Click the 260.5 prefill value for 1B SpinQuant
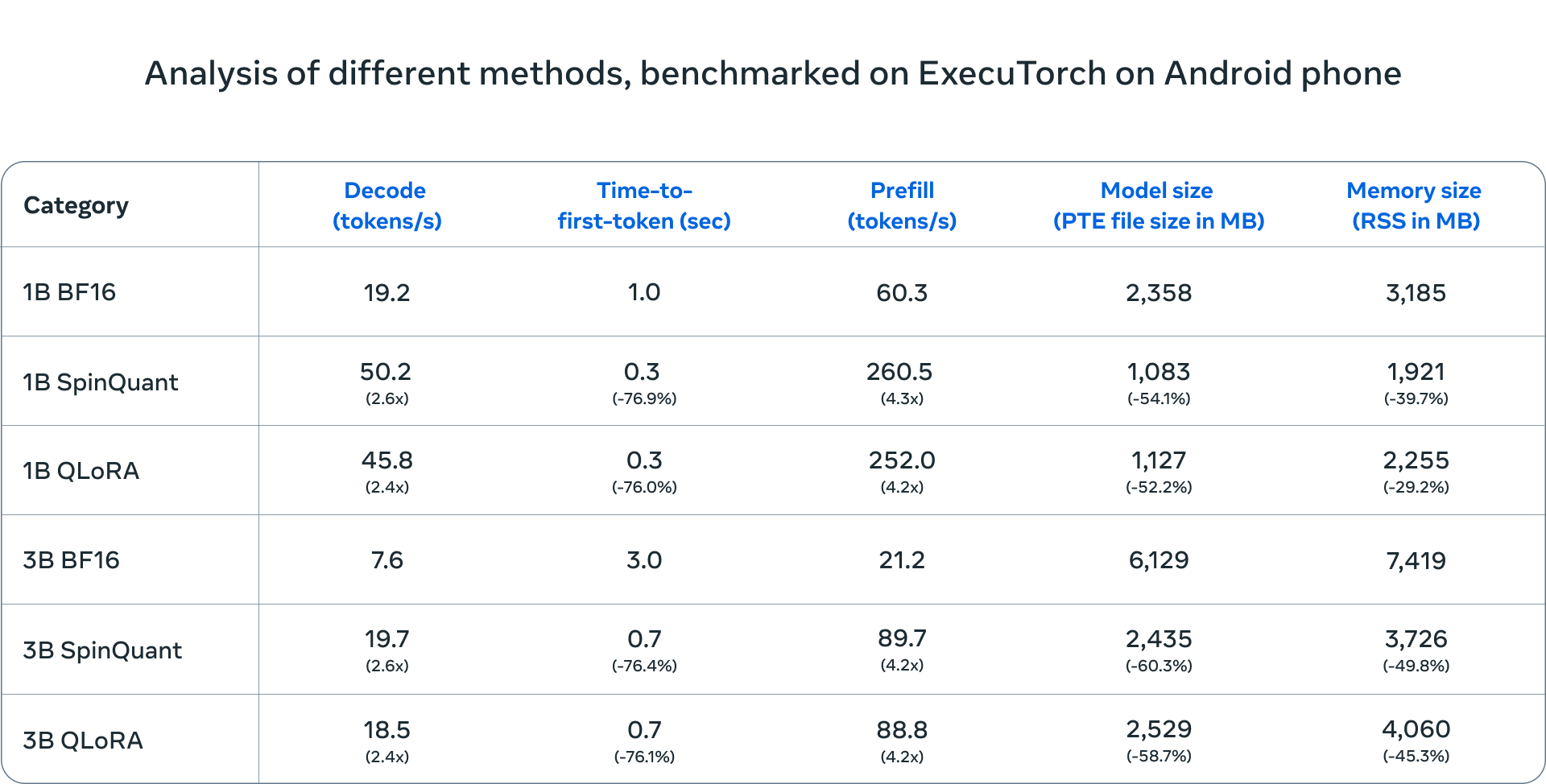 [x=899, y=372]
